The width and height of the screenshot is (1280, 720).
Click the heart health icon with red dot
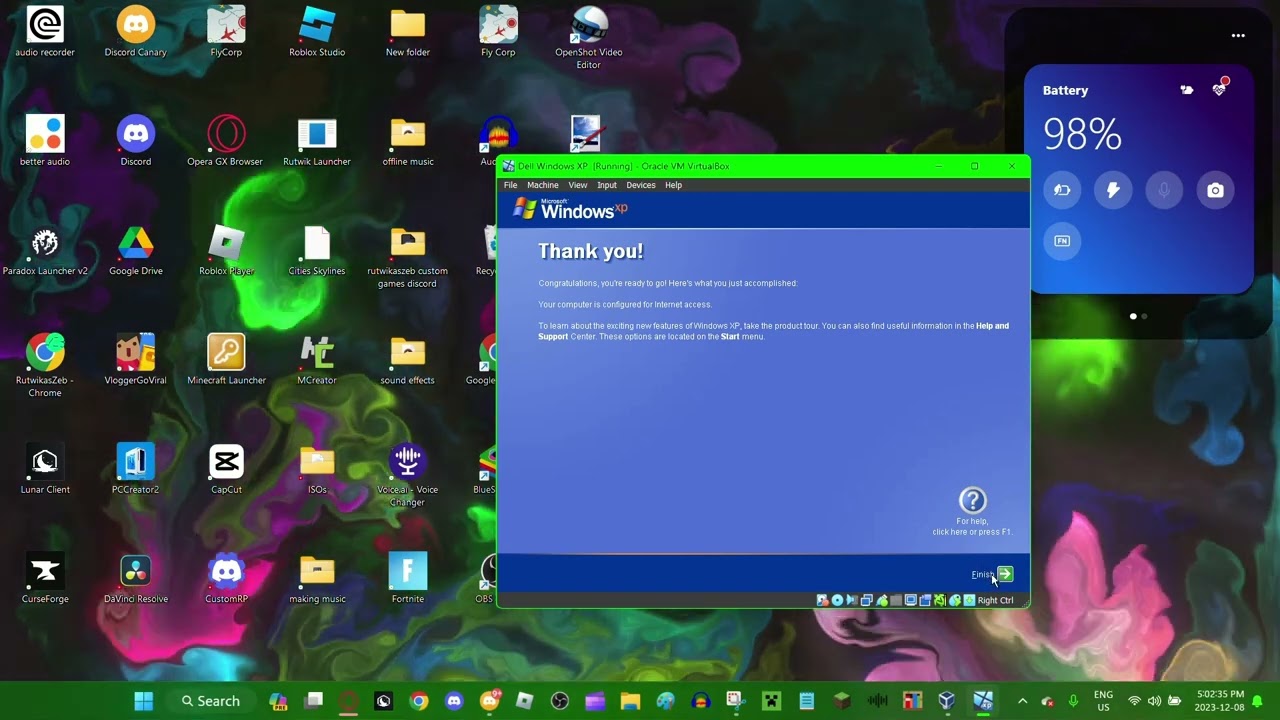coord(1219,89)
